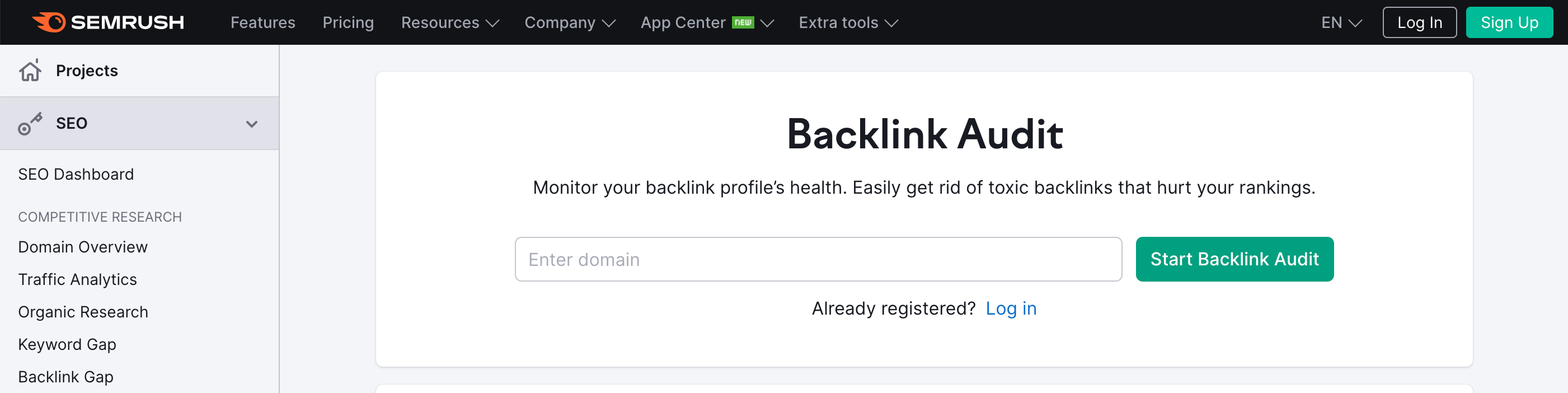The height and width of the screenshot is (393, 1568).
Task: Click the green 'new' badge by App Center
Action: tap(743, 22)
